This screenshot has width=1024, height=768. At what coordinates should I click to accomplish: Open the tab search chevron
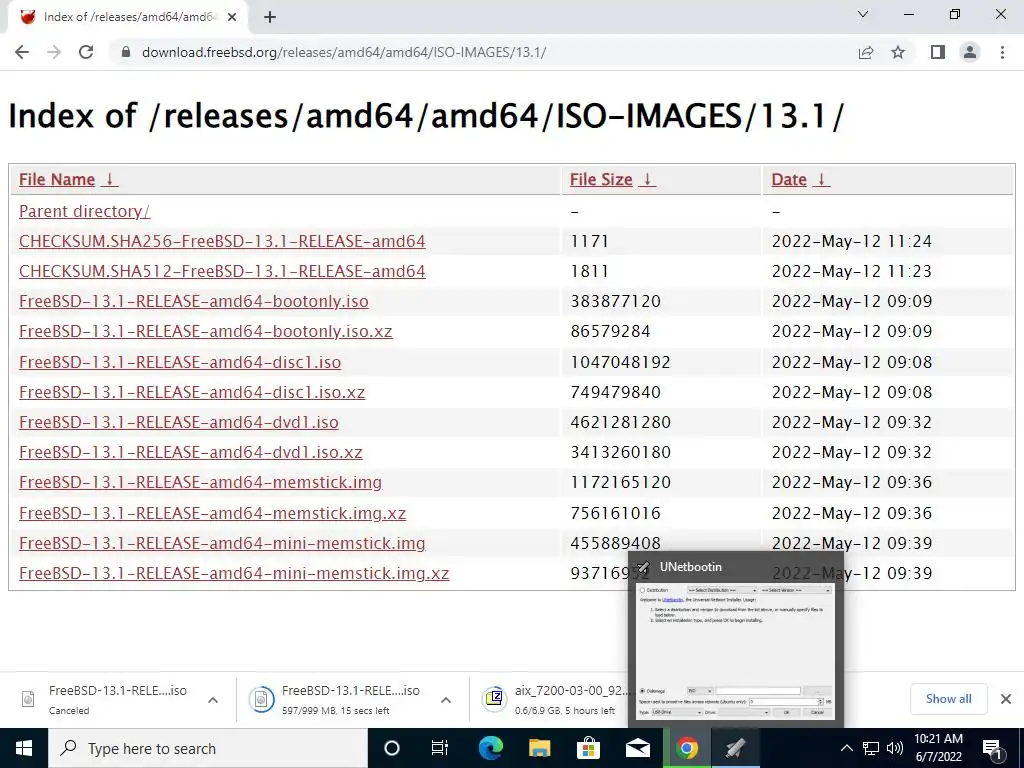[x=863, y=14]
